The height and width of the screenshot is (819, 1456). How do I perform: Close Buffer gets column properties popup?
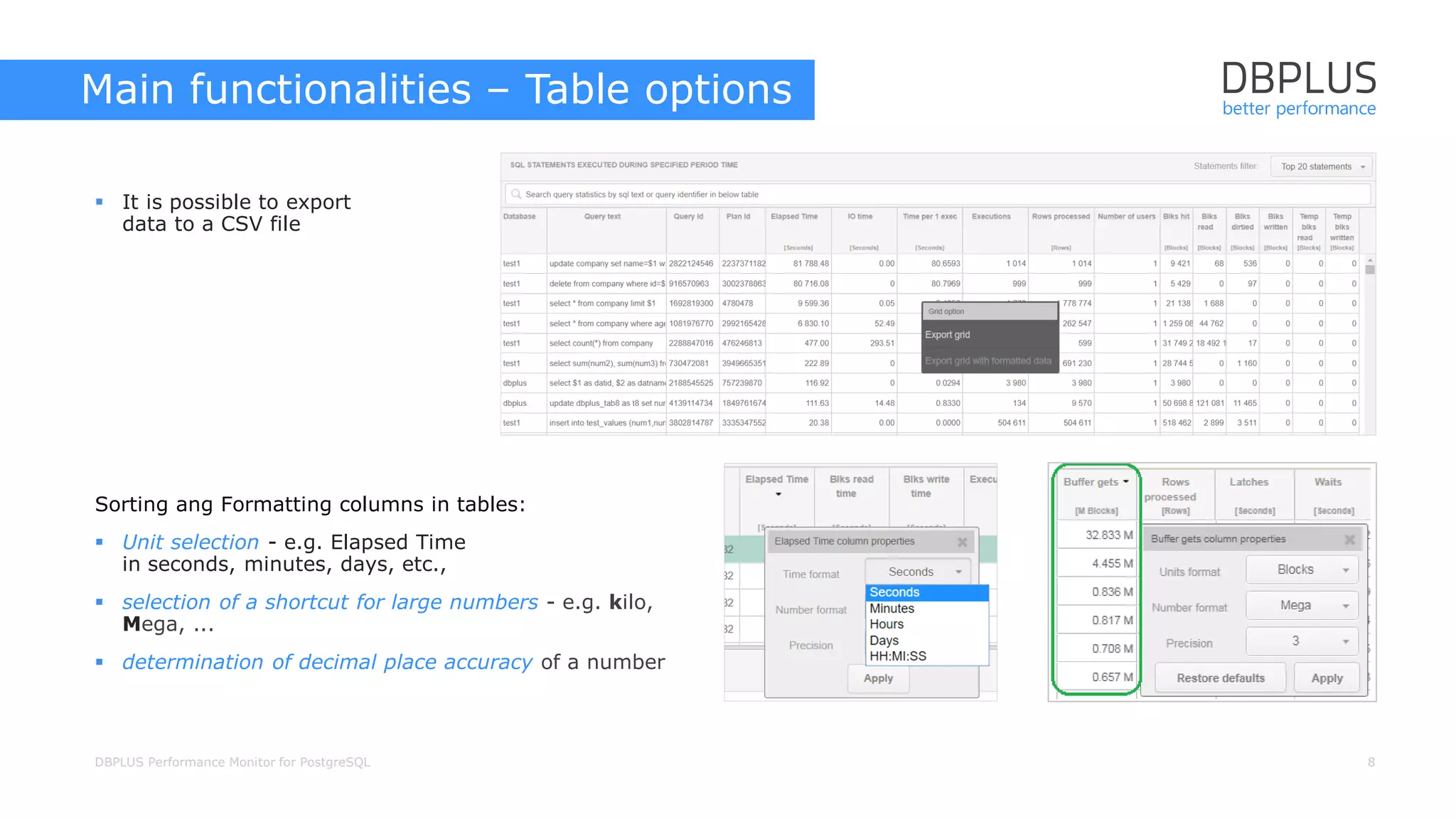[1349, 540]
